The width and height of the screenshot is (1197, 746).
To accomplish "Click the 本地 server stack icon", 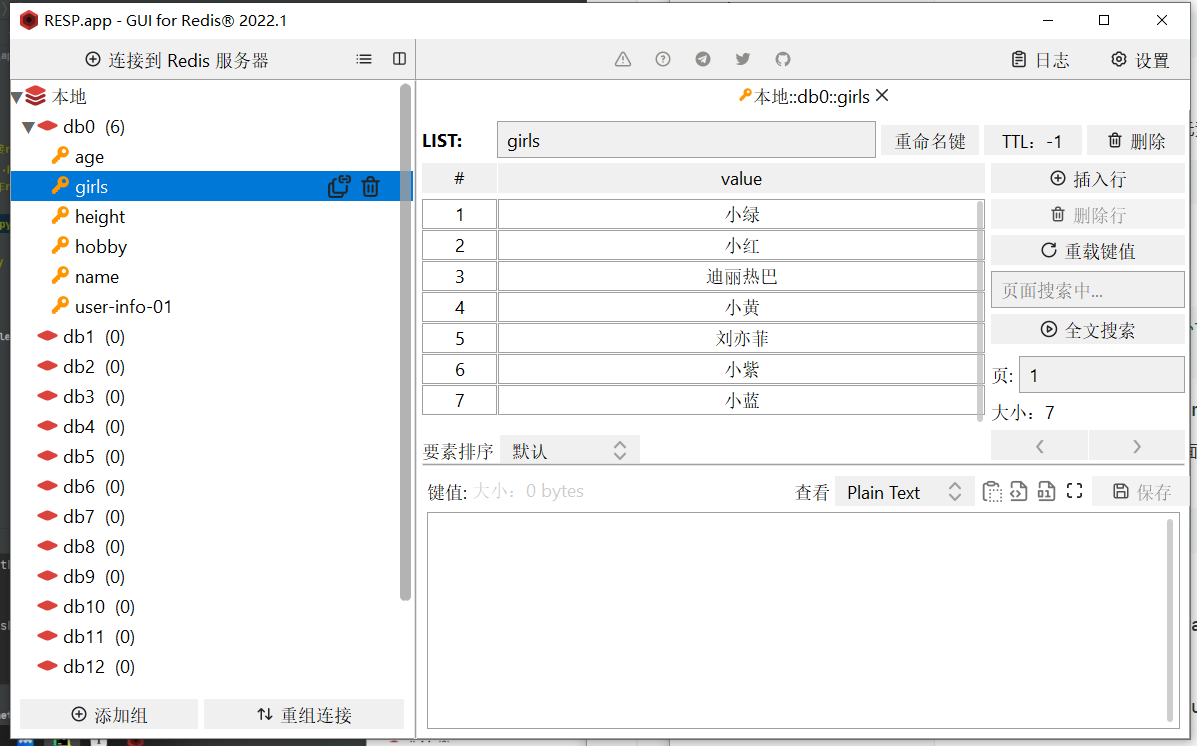I will [35, 96].
